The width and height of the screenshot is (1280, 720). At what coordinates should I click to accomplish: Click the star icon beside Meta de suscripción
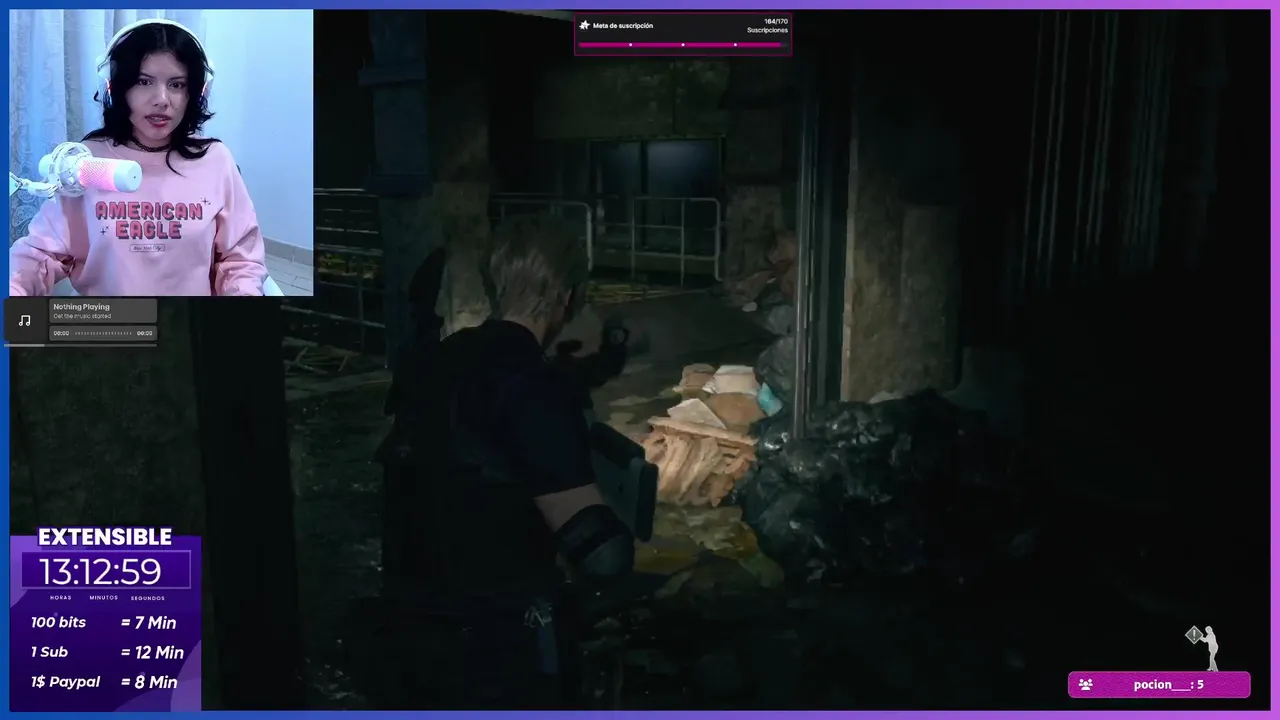click(x=585, y=25)
